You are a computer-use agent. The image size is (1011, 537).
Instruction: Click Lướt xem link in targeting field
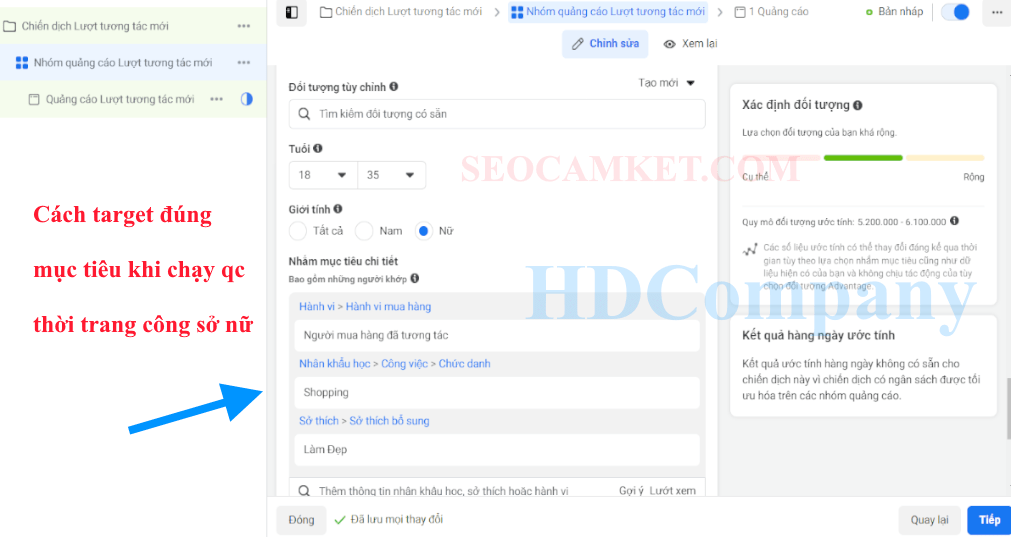point(672,491)
